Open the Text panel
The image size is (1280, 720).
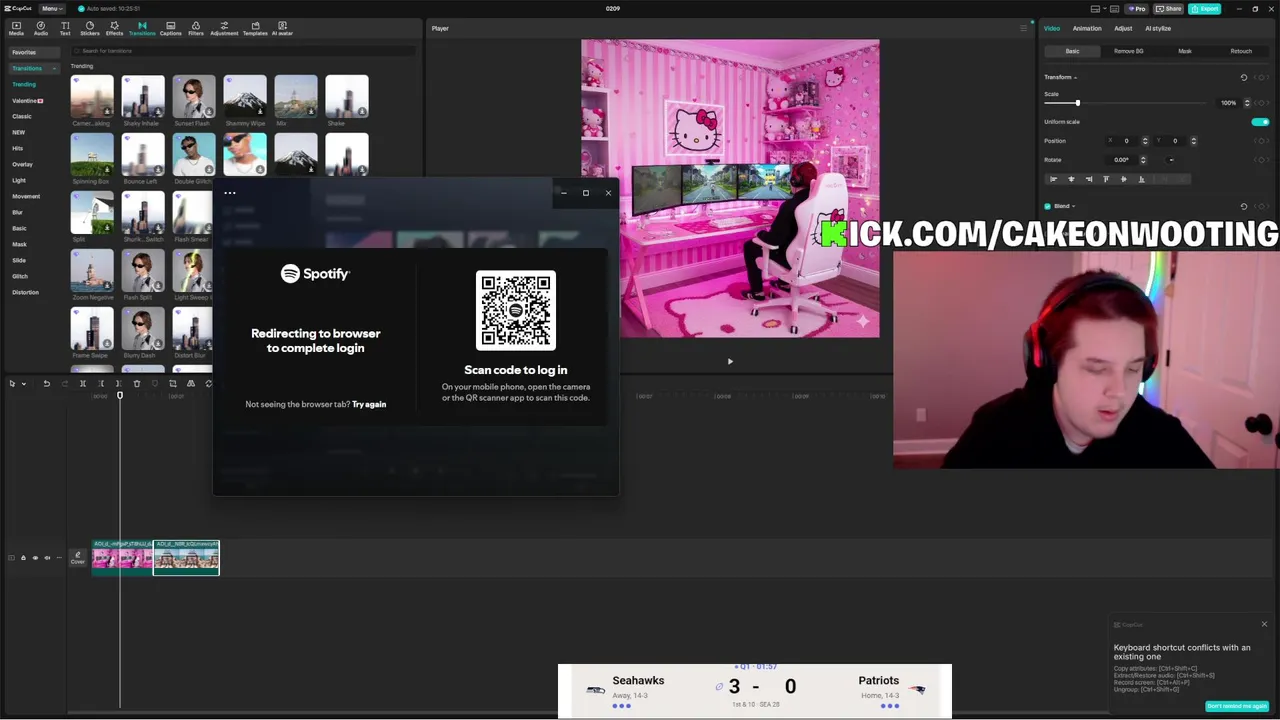[x=65, y=28]
